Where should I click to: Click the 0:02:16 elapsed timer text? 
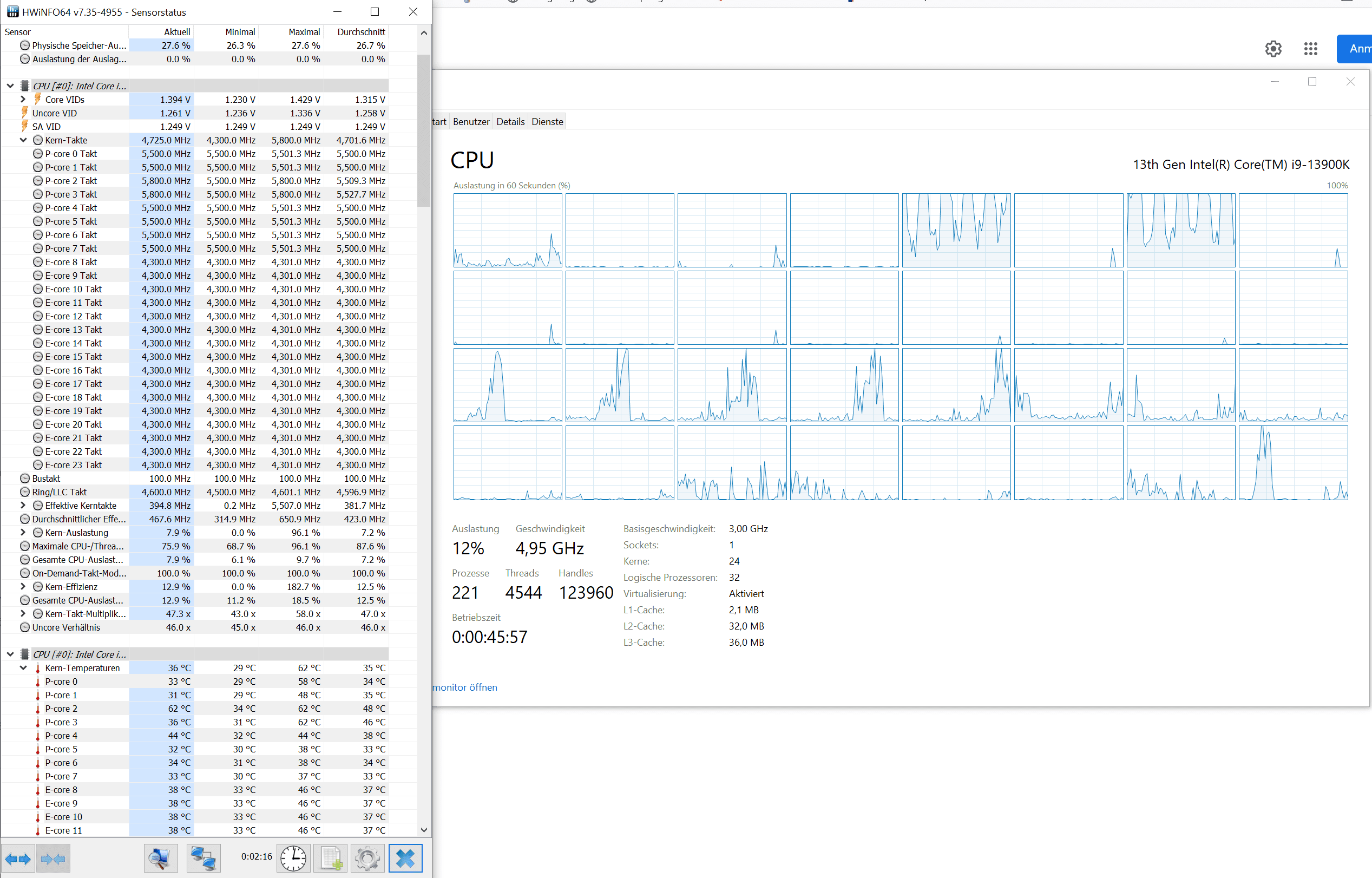[257, 856]
